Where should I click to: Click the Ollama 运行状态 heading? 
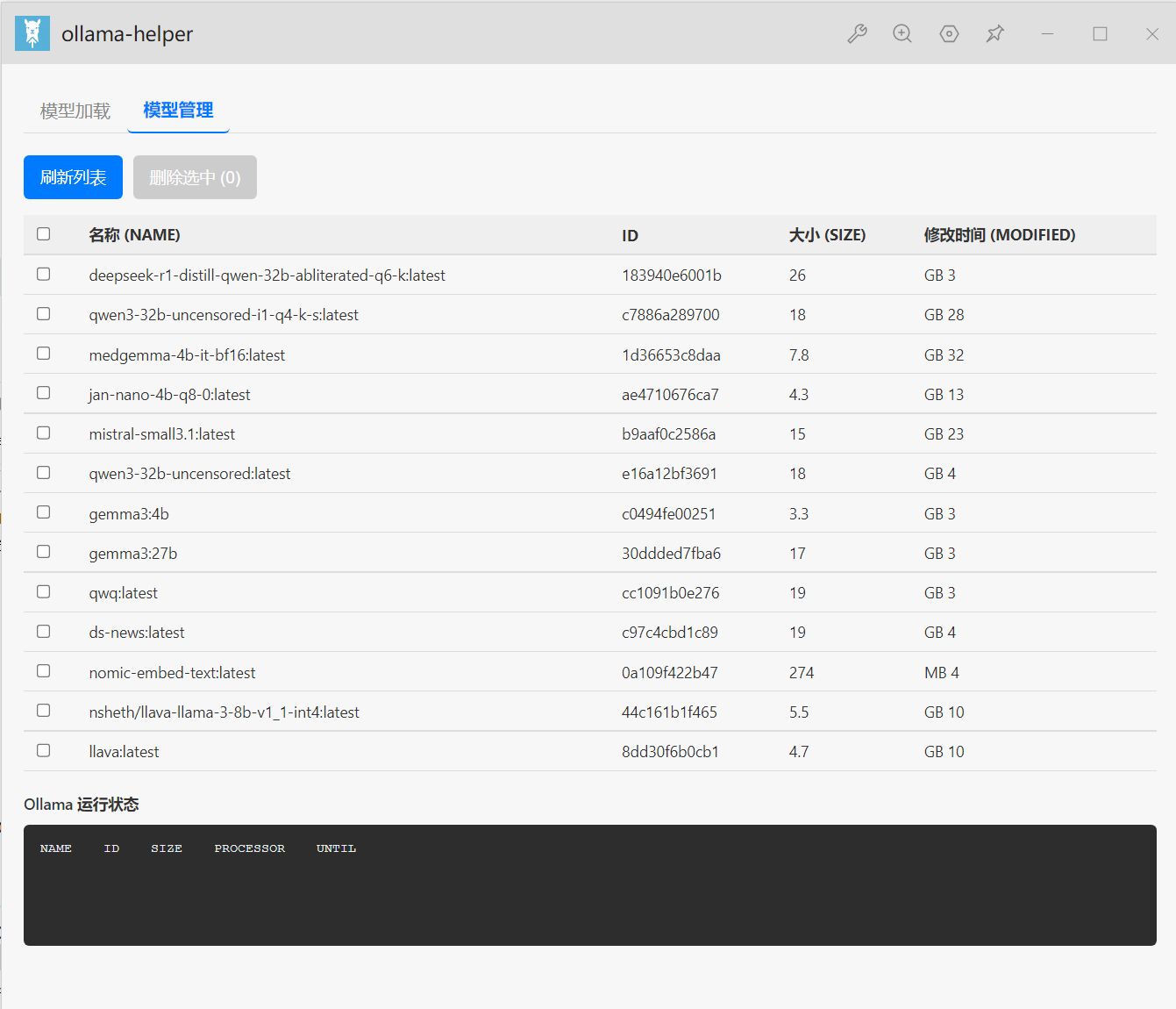coord(82,805)
